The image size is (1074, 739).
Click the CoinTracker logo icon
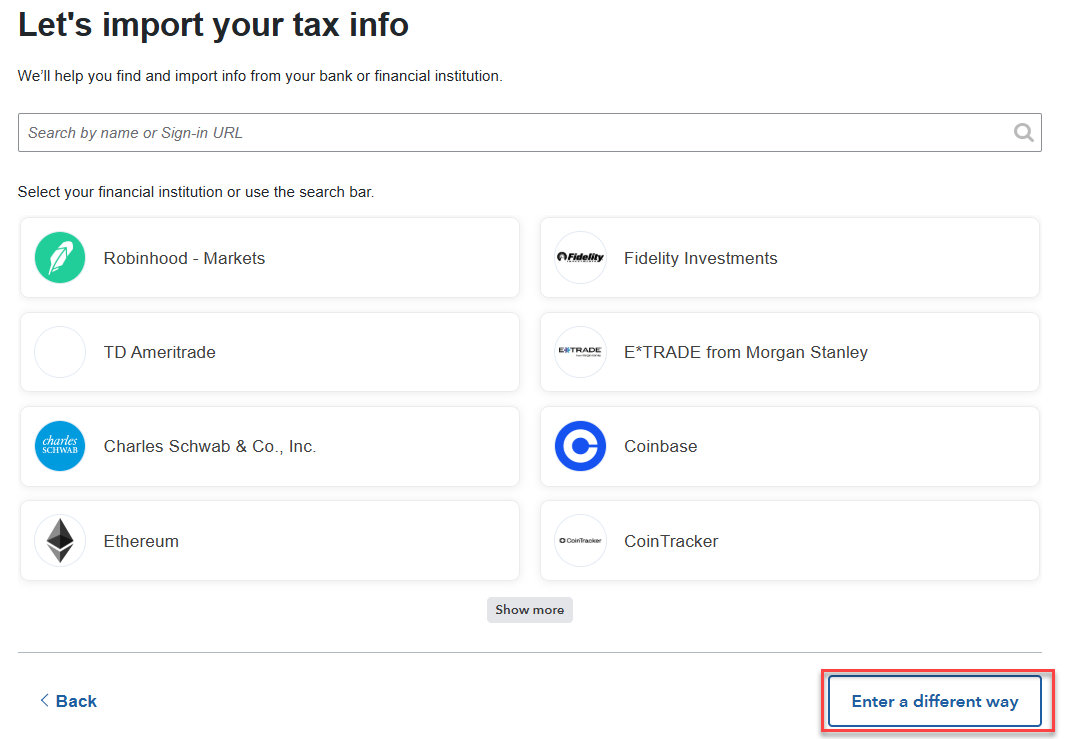580,541
